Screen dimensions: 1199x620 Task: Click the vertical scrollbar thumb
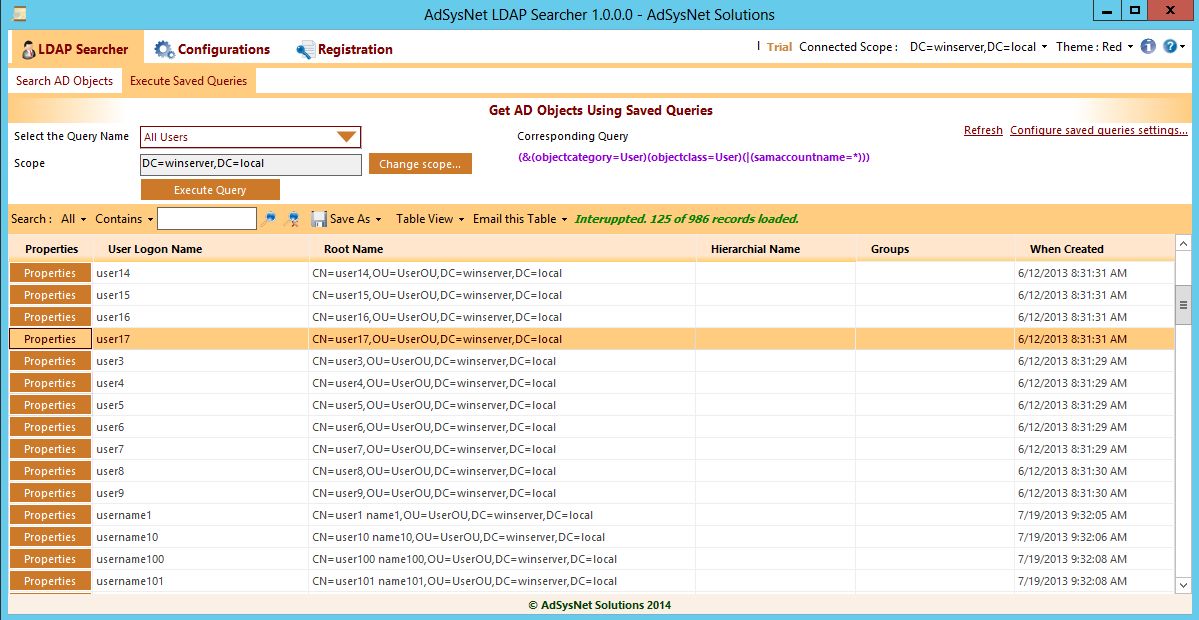(1183, 305)
